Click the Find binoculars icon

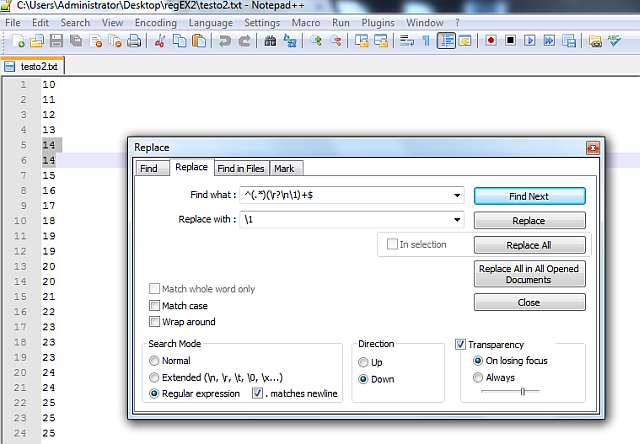[x=270, y=41]
